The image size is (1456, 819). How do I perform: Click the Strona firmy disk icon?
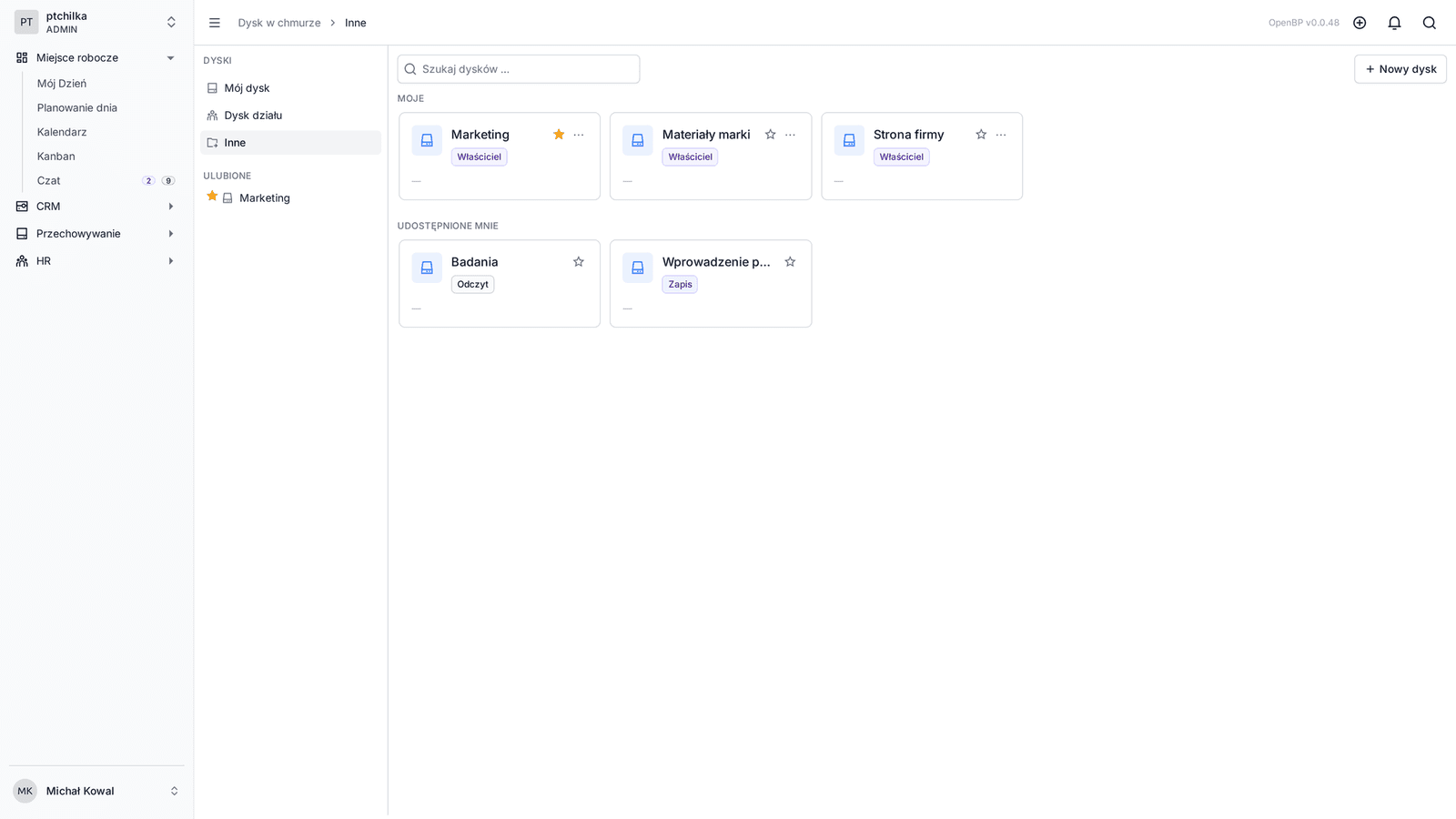tap(849, 140)
